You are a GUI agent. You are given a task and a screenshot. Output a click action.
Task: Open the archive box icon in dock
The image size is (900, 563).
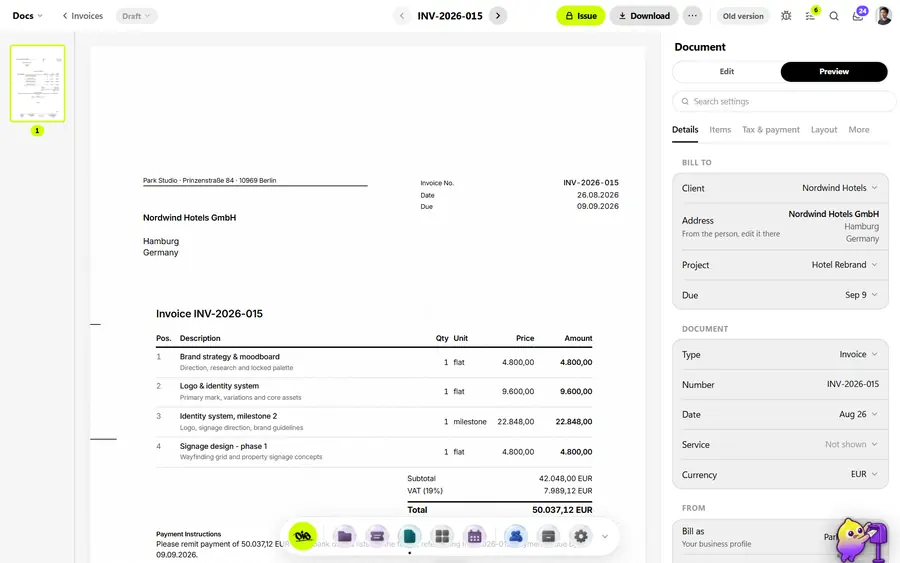click(548, 536)
